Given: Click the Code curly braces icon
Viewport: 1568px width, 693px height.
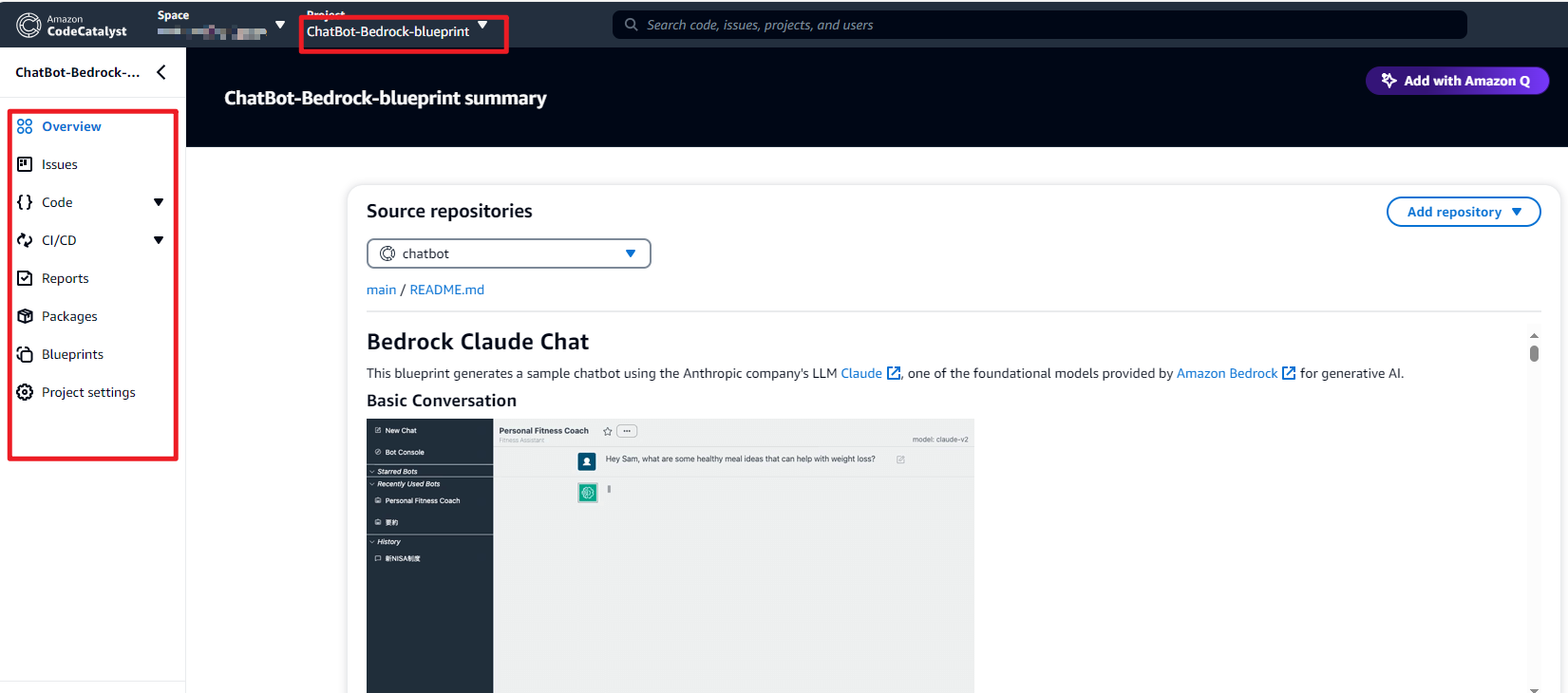Looking at the screenshot, I should tap(25, 202).
